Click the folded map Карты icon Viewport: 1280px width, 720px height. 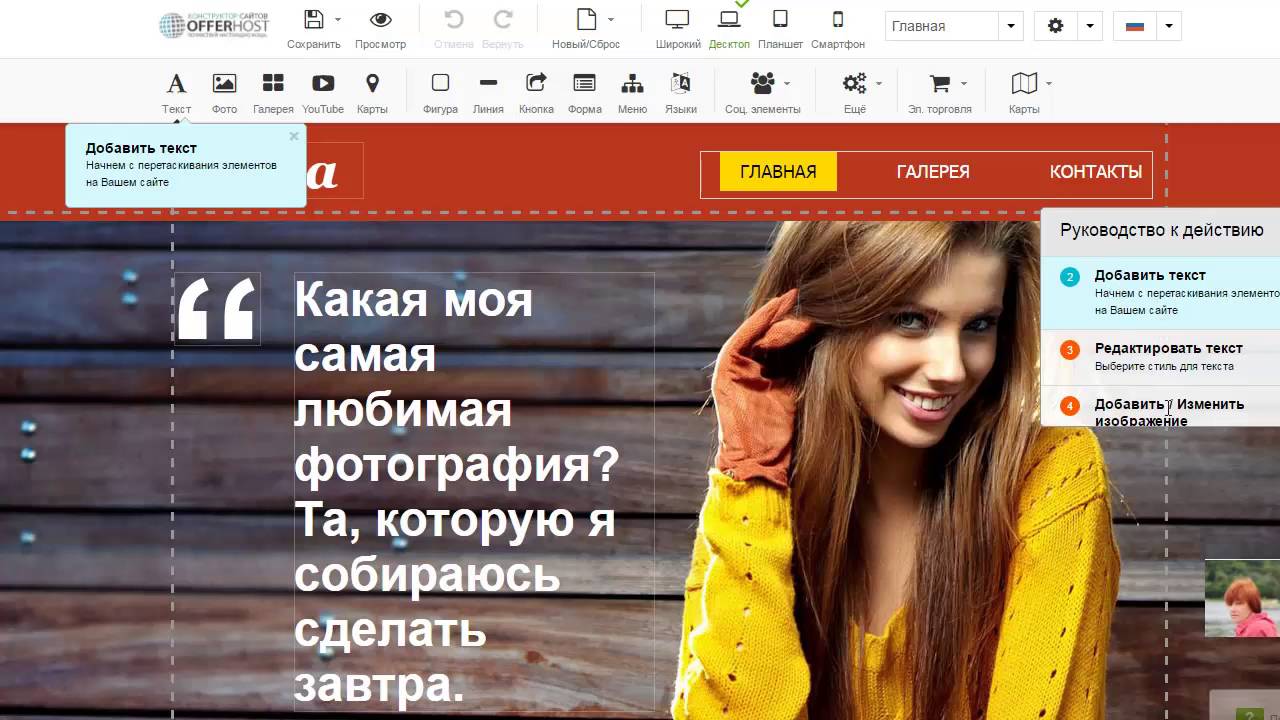click(x=1024, y=83)
